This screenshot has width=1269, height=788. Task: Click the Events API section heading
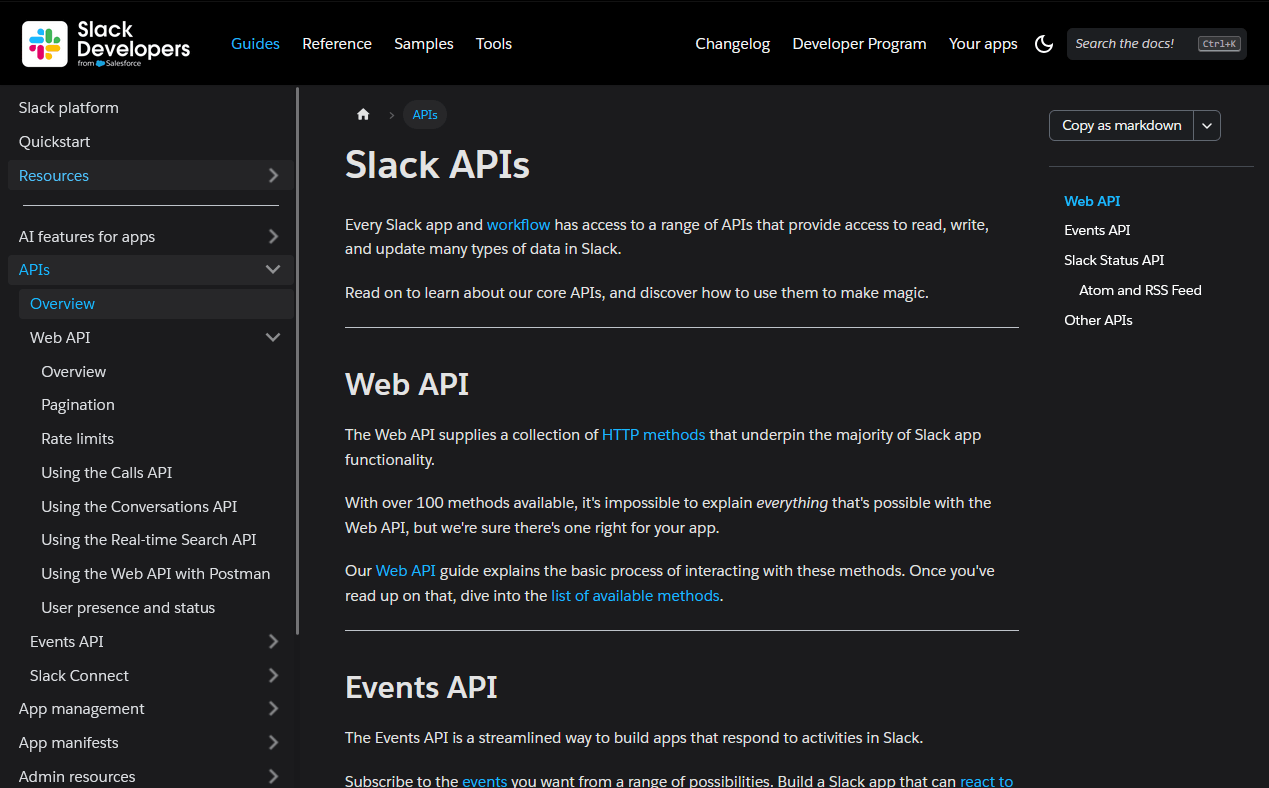click(x=421, y=687)
